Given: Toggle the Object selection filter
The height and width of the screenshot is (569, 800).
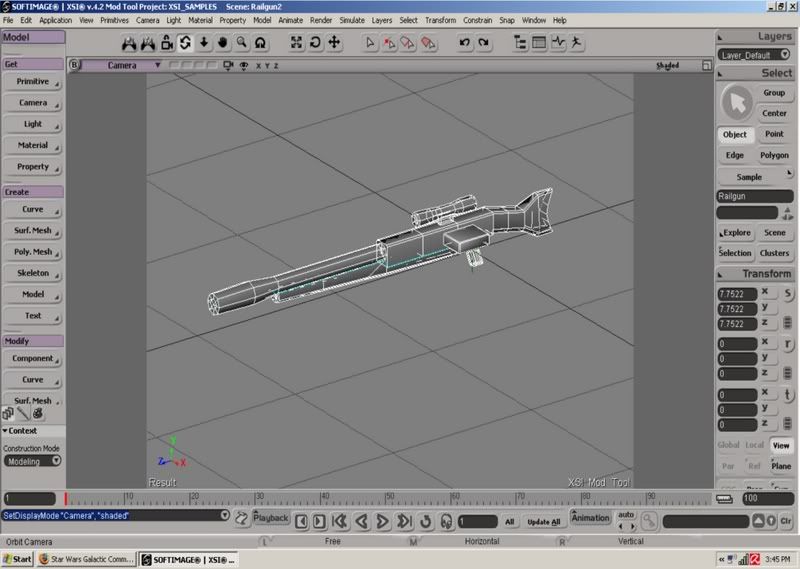Looking at the screenshot, I should point(734,134).
